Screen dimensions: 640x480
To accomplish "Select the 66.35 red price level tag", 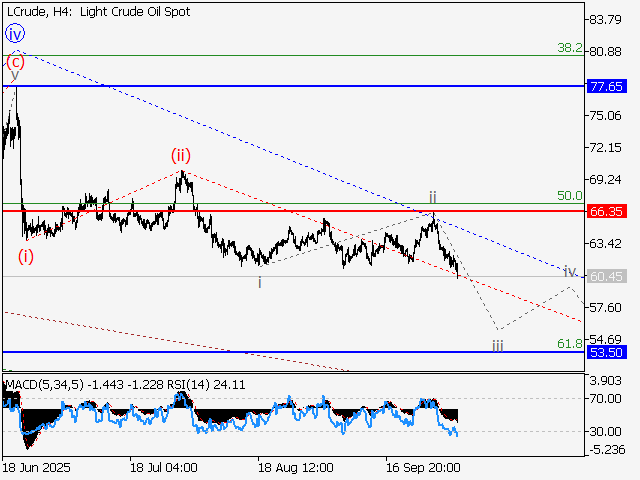I will point(607,212).
